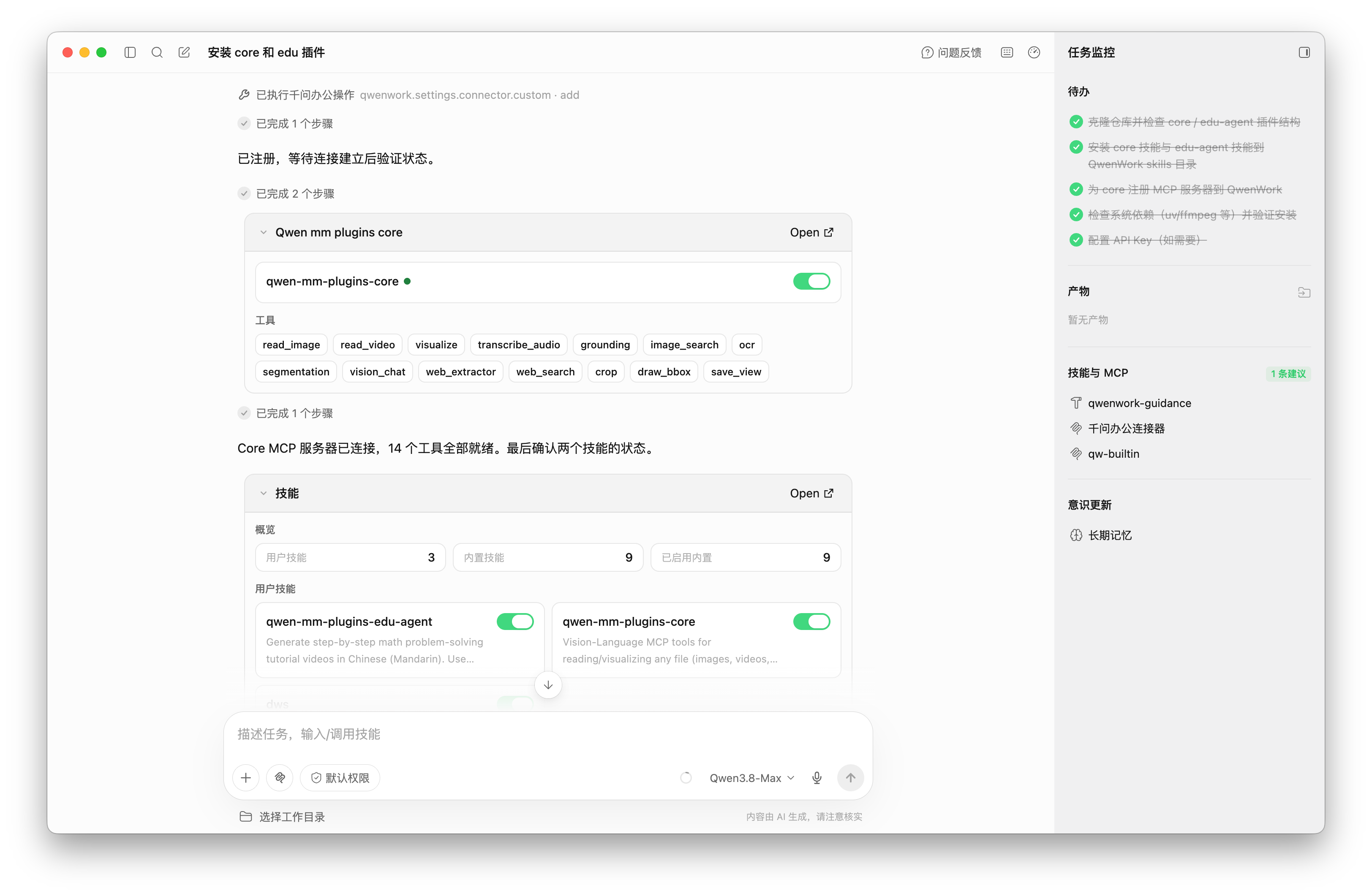1372x896 pixels.
Task: Click the 配置 API Key todo checkmark
Action: [x=1076, y=240]
